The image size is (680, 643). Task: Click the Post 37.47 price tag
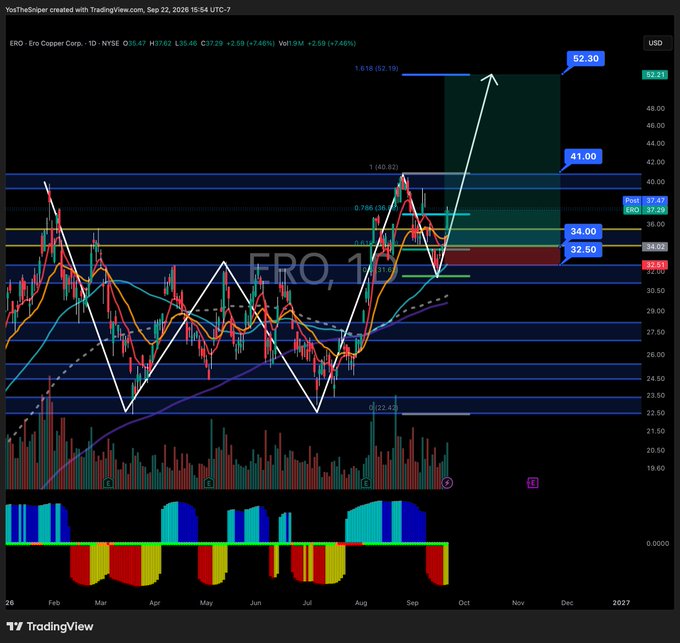[644, 200]
